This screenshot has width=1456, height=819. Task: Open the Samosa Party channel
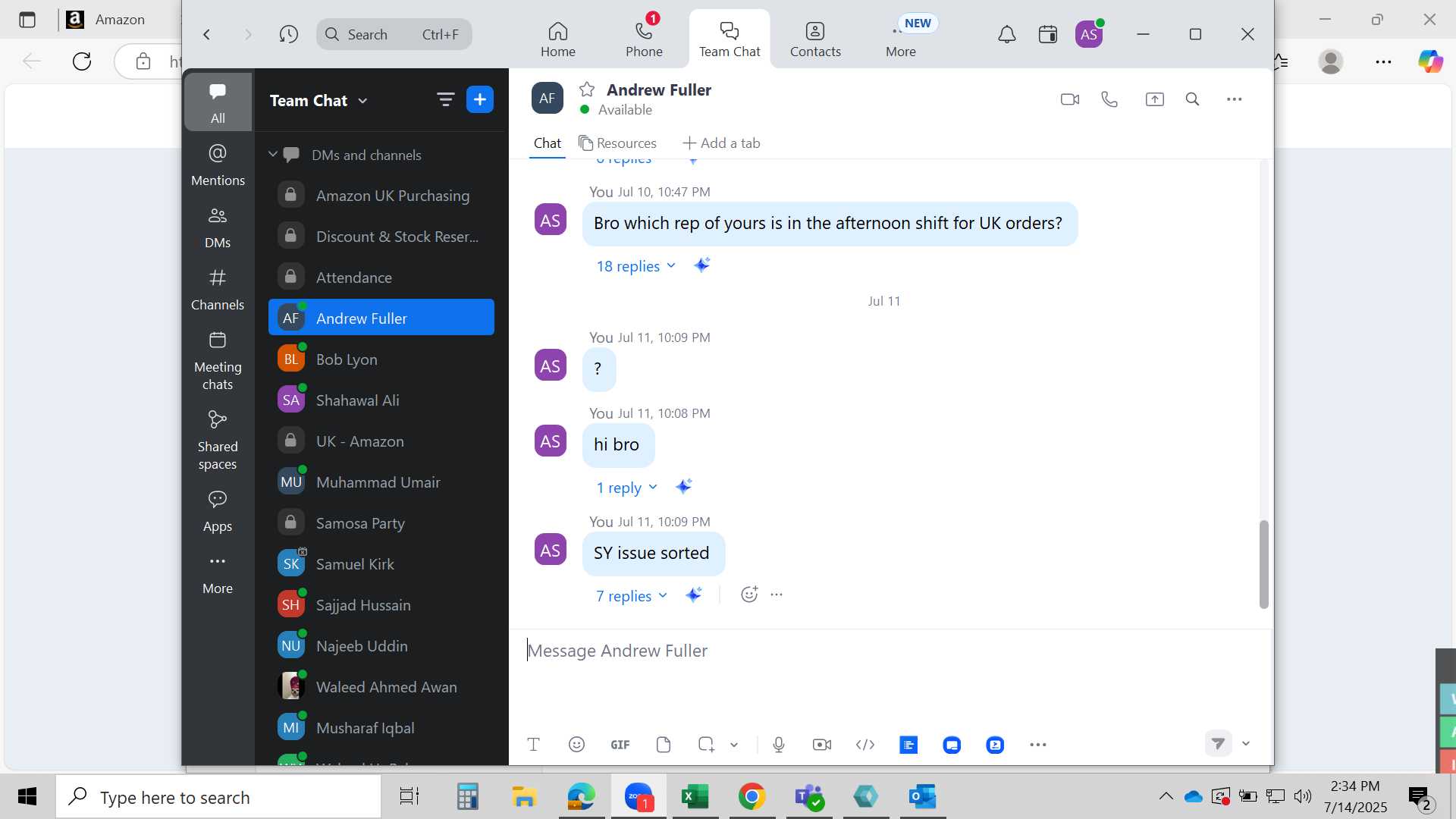pyautogui.click(x=381, y=522)
